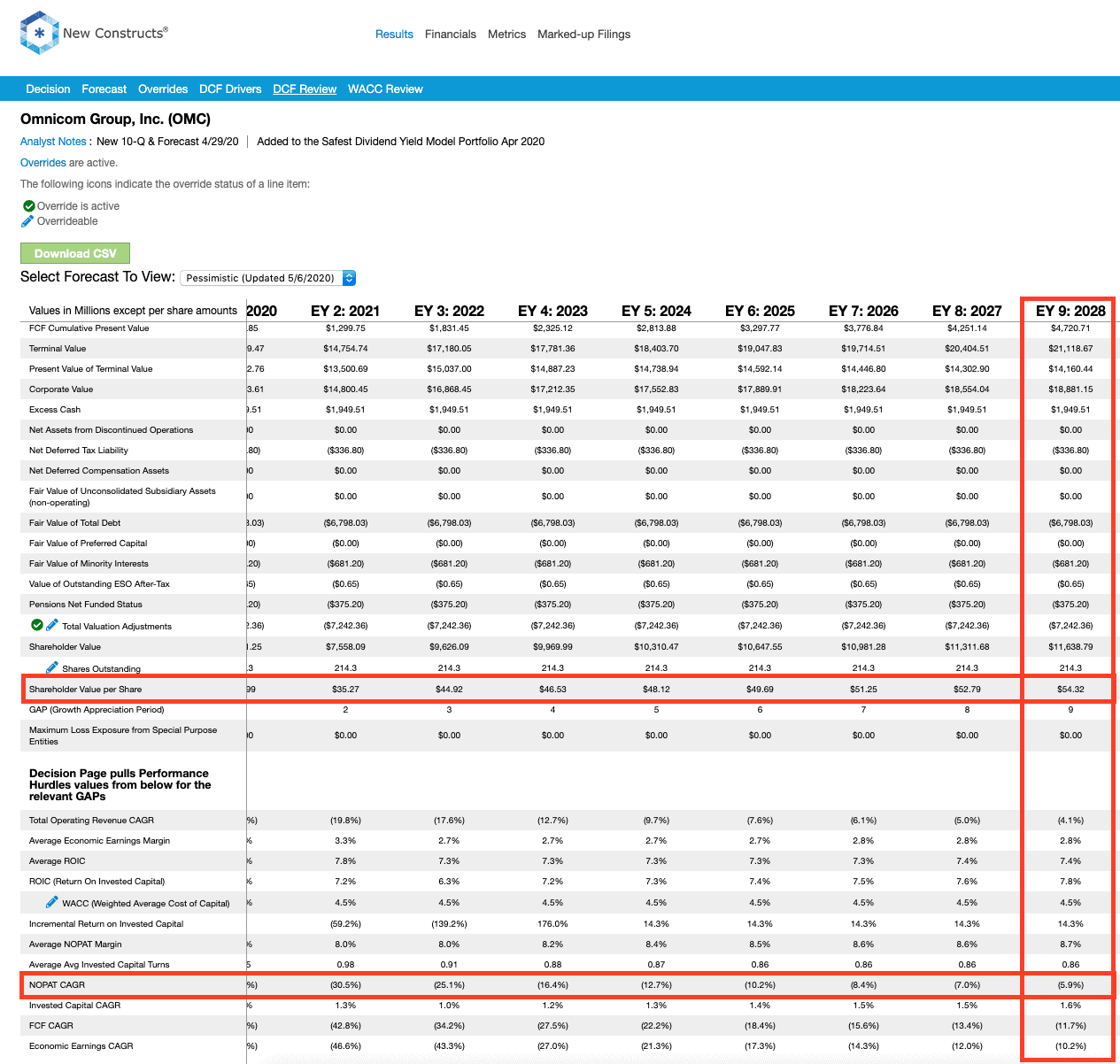This screenshot has height=1064, width=1120.
Task: Click the EY 9: 2028 column header
Action: [1070, 311]
